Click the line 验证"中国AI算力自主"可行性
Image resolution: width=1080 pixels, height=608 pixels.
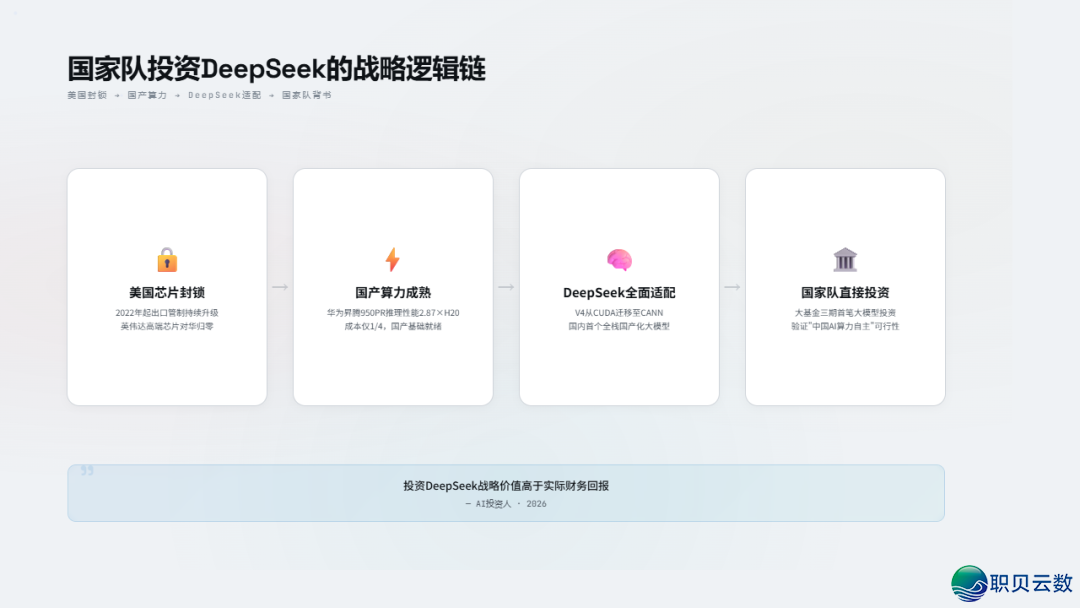[845, 326]
